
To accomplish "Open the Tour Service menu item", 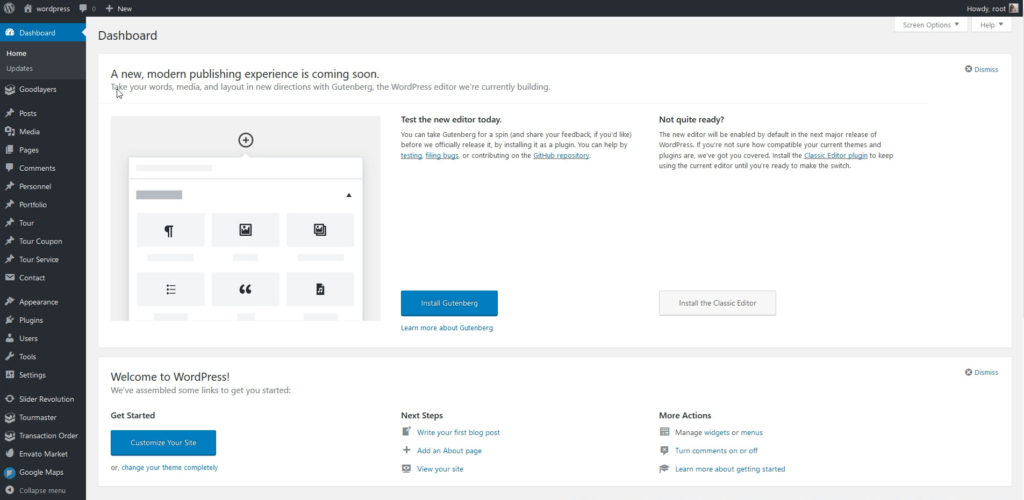I will click(42, 259).
